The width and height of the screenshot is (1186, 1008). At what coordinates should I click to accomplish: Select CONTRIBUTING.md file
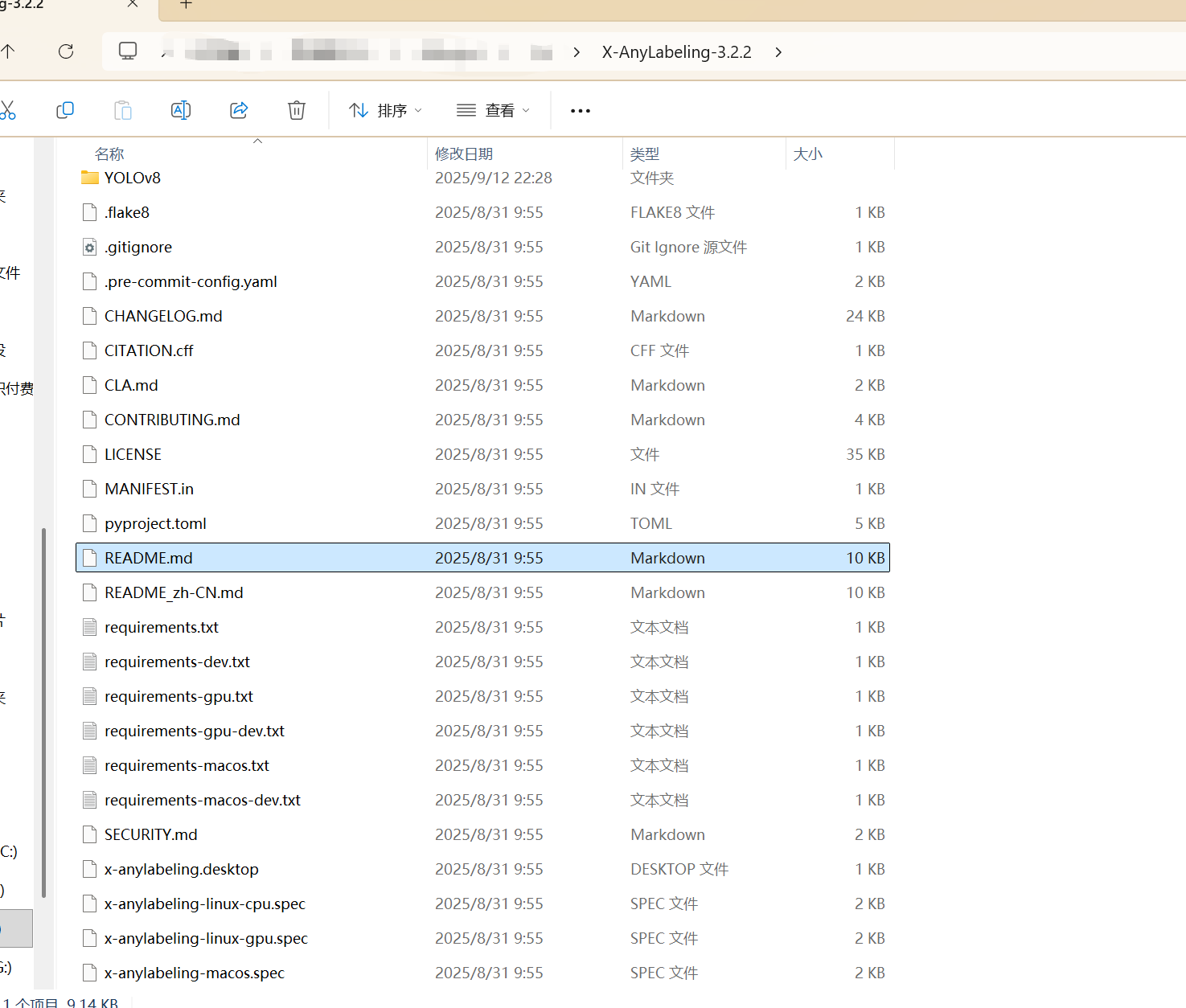pyautogui.click(x=482, y=420)
